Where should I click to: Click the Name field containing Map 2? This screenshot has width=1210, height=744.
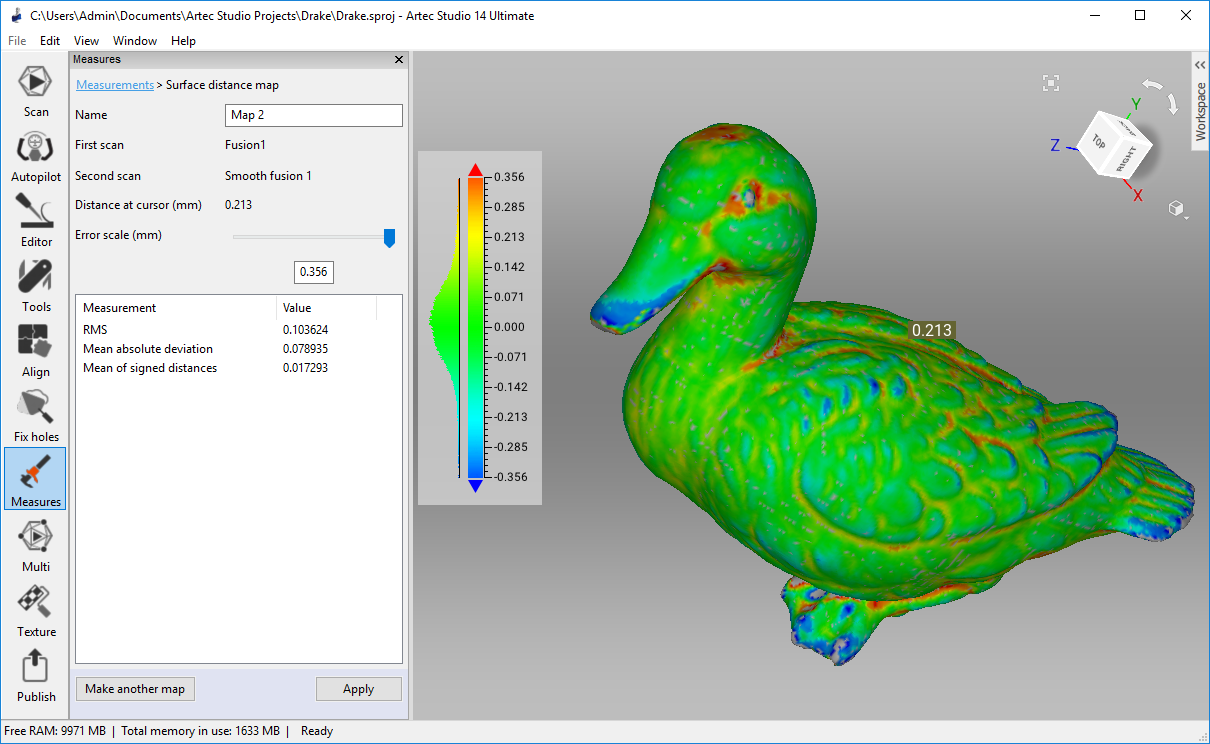tap(314, 115)
